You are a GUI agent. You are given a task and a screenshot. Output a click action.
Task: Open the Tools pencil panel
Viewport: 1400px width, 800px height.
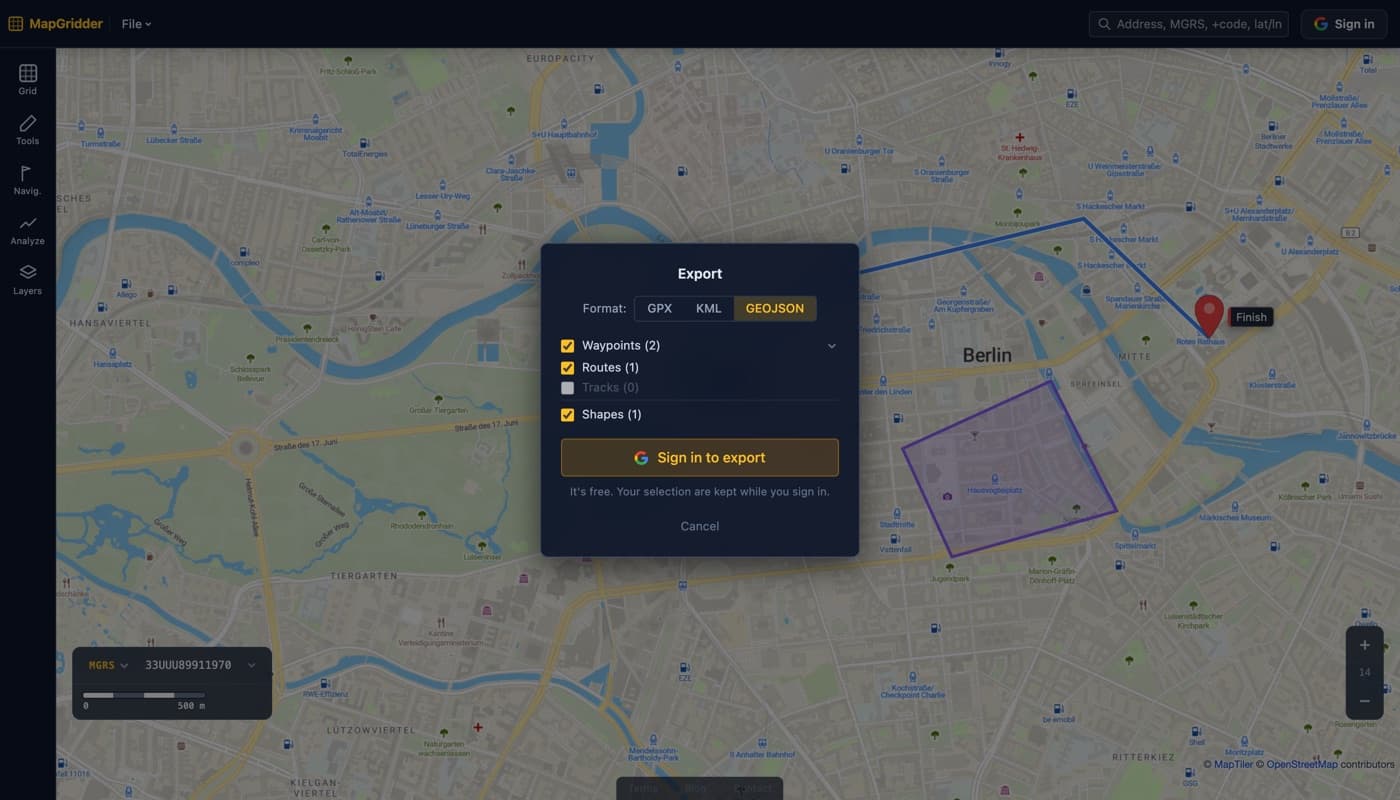point(28,130)
